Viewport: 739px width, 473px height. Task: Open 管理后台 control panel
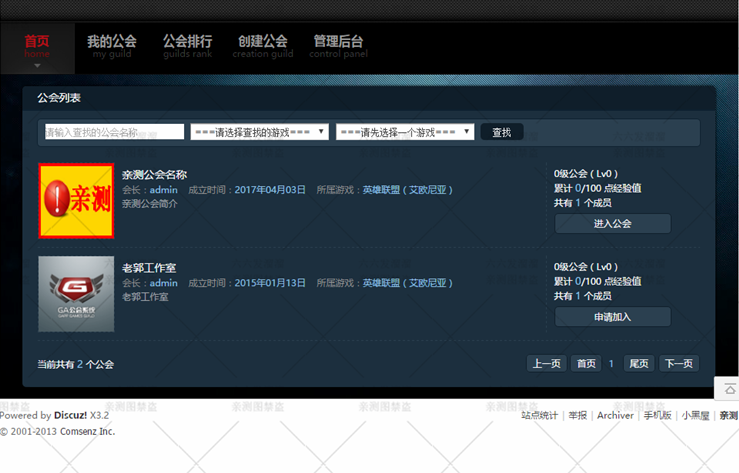338,47
